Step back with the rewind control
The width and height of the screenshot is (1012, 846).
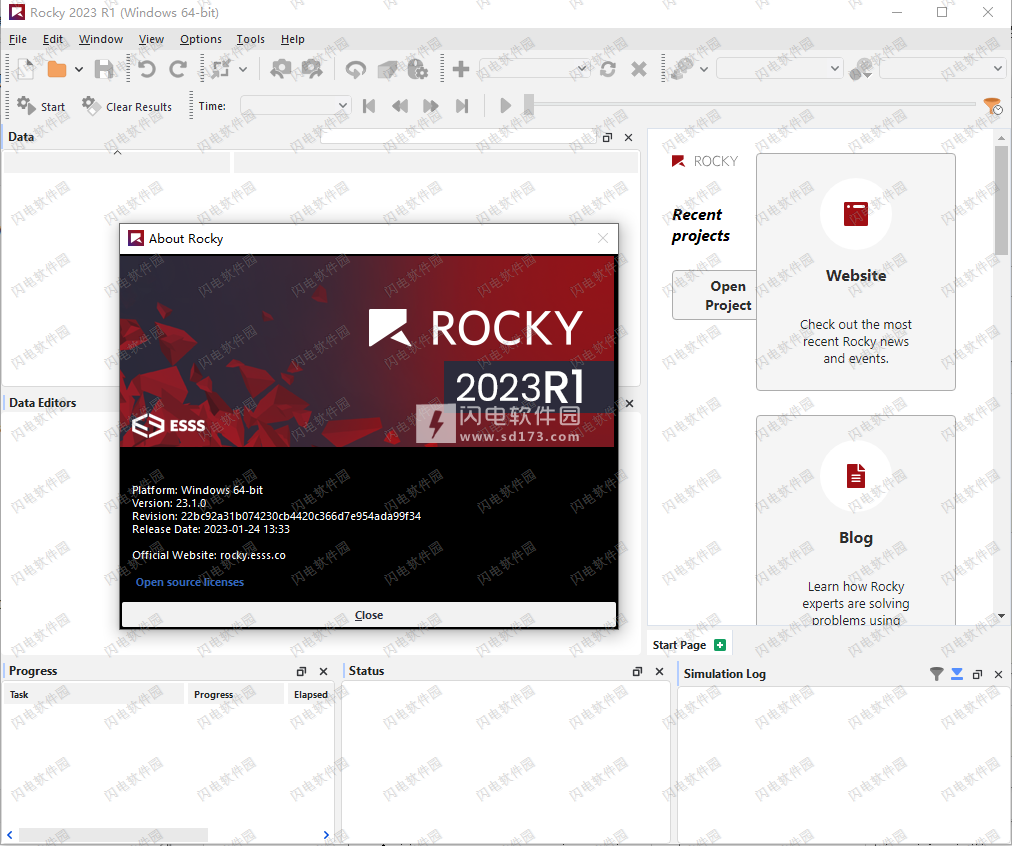coord(400,106)
